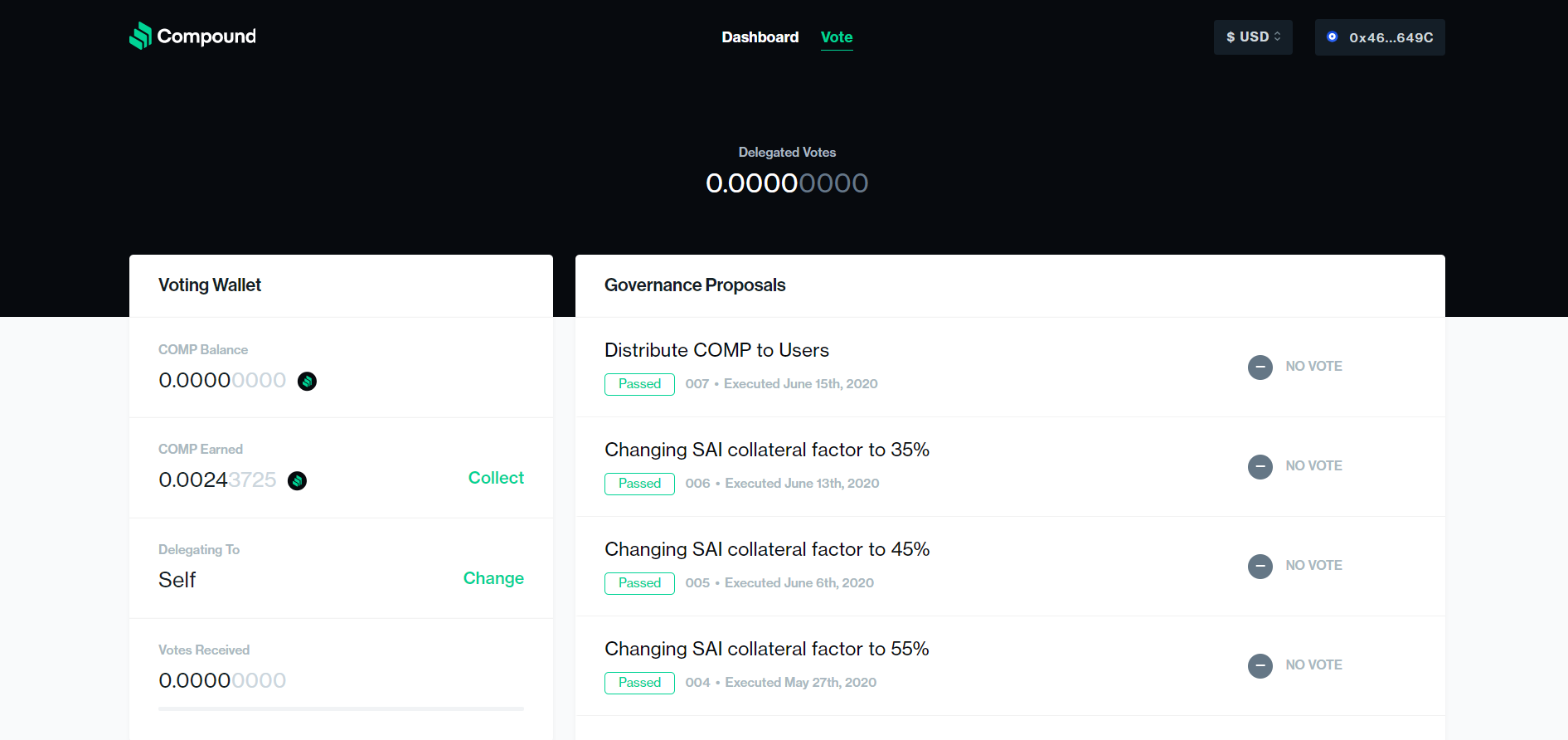Open the USD currency dropdown
This screenshot has height=740, width=1568.
click(x=1253, y=37)
